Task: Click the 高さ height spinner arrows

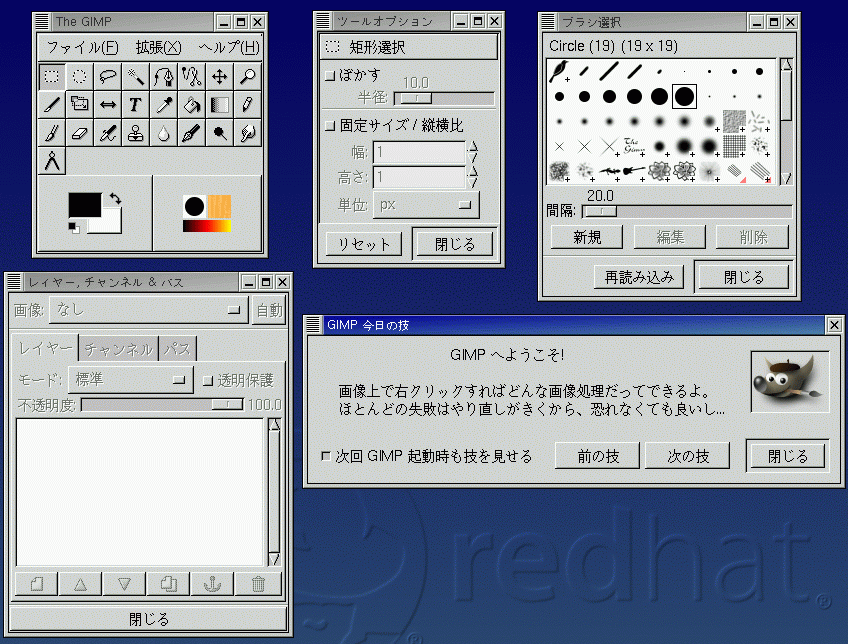Action: [x=473, y=177]
